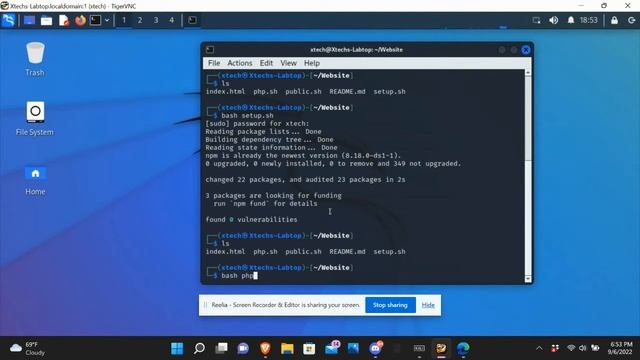Open Task View on Windows taskbar

point(222,348)
